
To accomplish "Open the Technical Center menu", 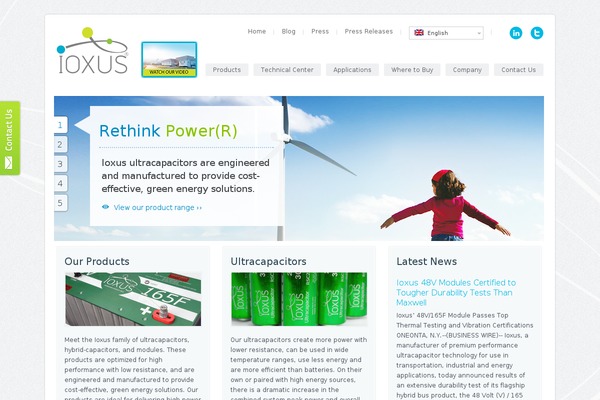I will [287, 70].
